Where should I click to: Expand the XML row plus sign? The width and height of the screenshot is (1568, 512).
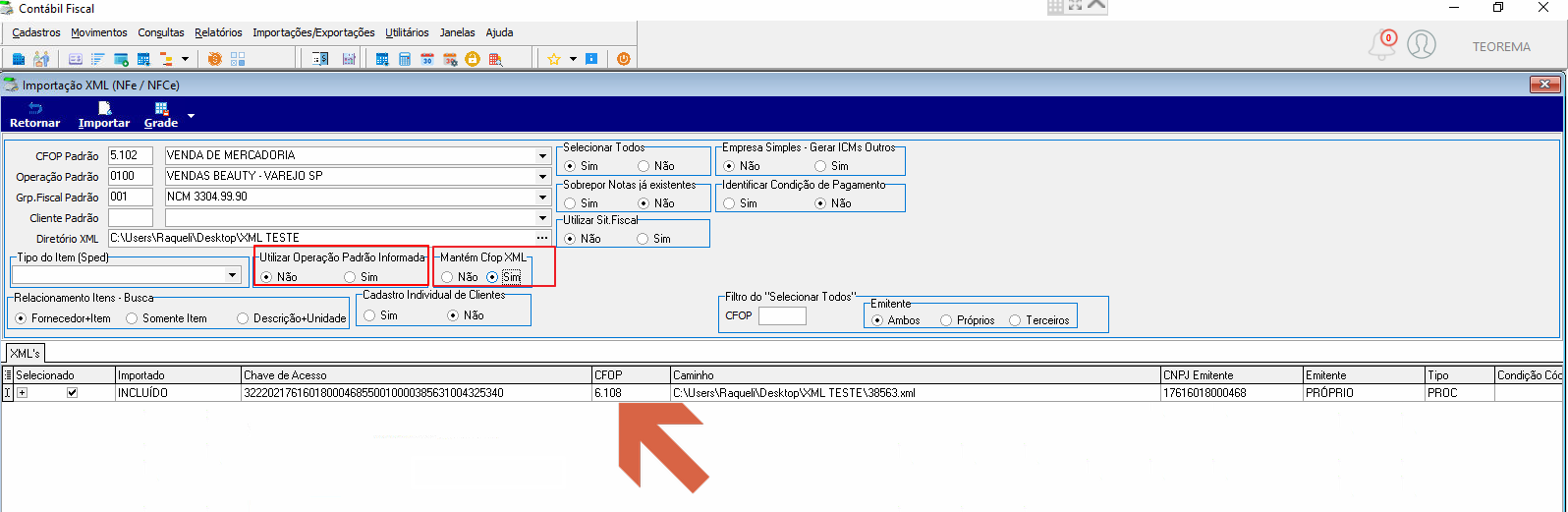[22, 393]
